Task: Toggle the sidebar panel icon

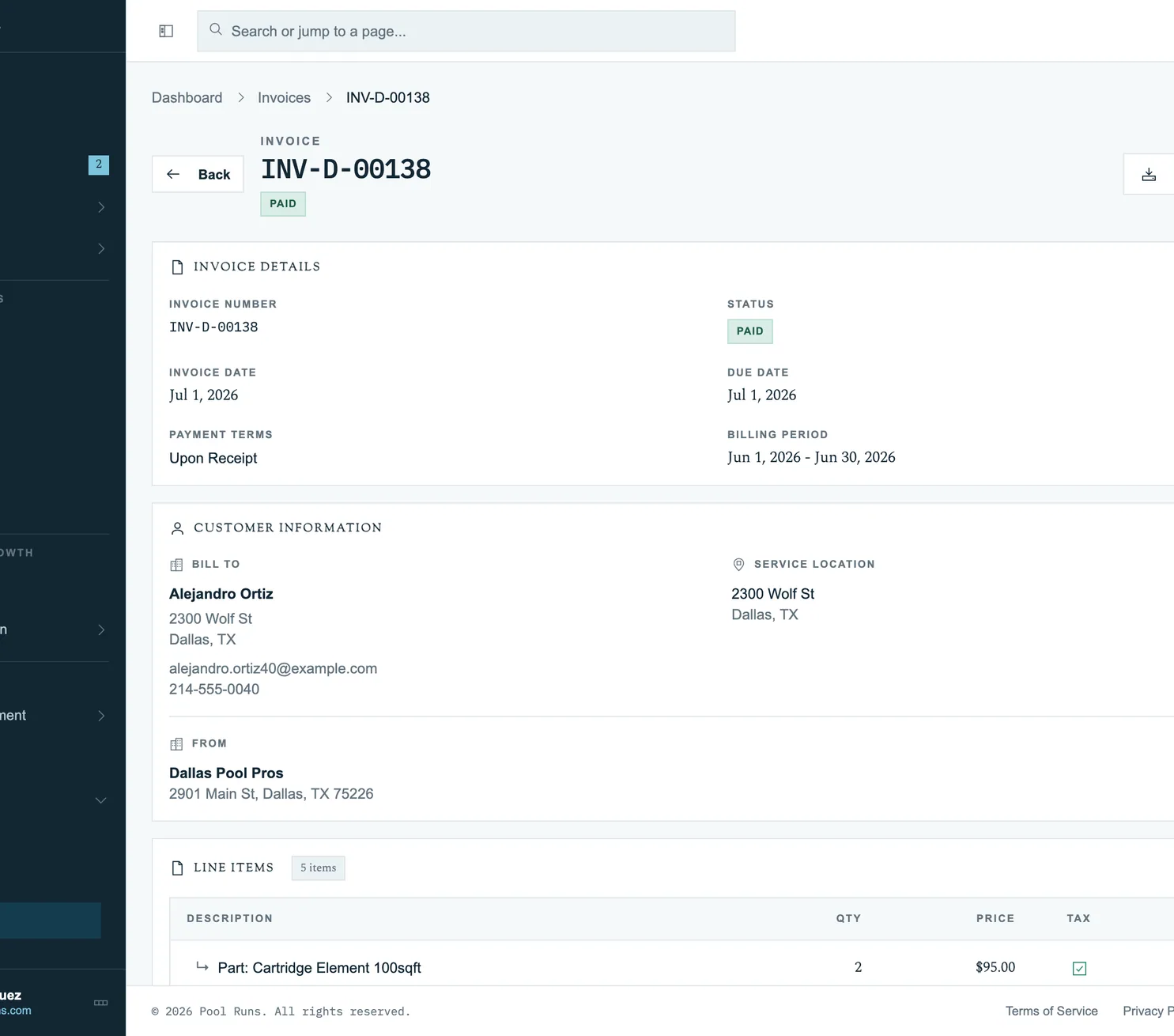Action: click(x=166, y=31)
